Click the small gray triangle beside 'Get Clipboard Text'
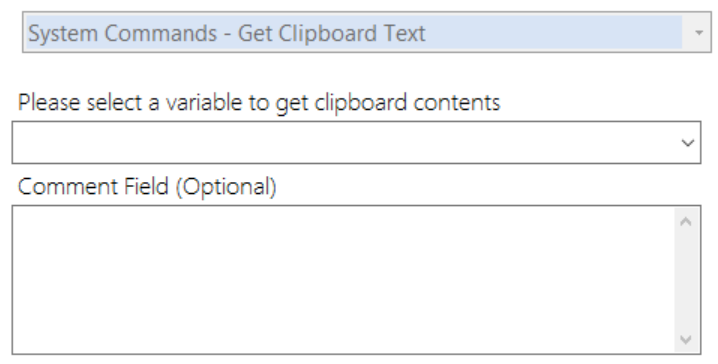This screenshot has width=718, height=364. (698, 33)
